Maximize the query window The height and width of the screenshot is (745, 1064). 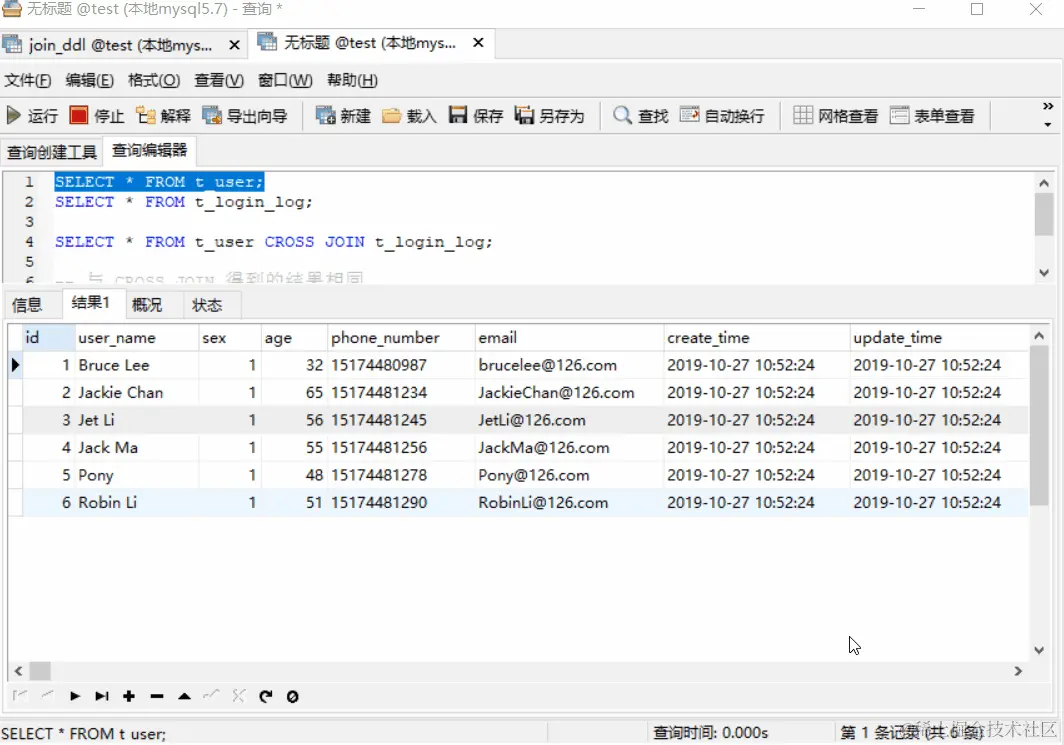coord(977,9)
